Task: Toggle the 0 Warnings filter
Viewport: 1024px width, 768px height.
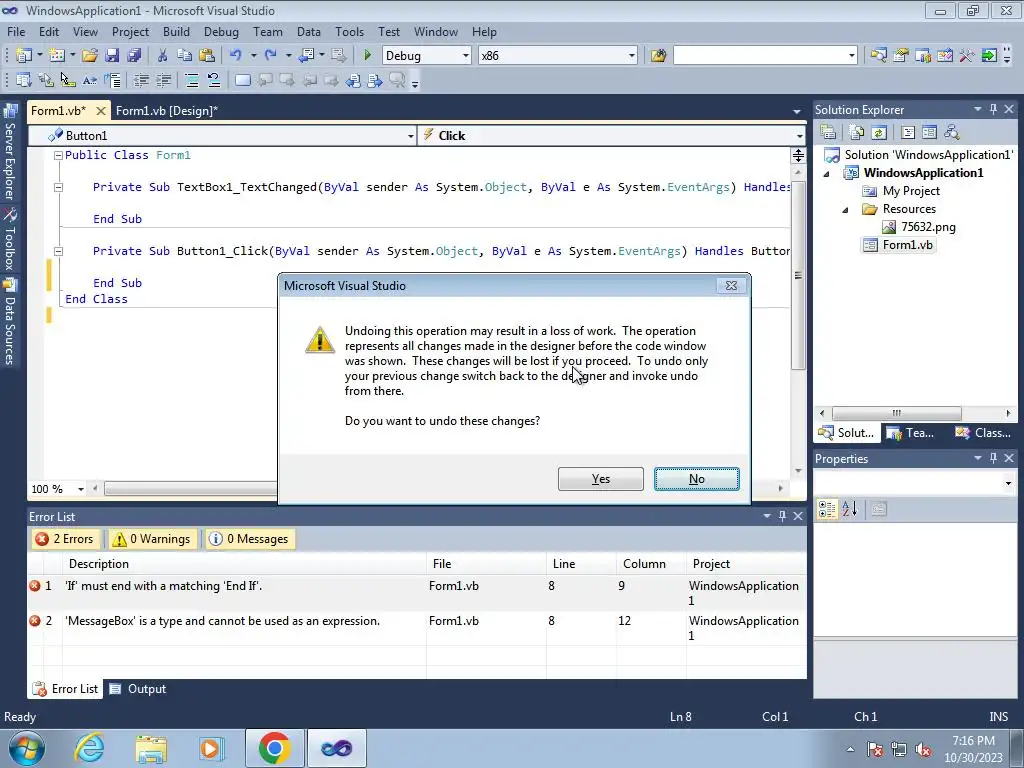Action: click(x=152, y=539)
